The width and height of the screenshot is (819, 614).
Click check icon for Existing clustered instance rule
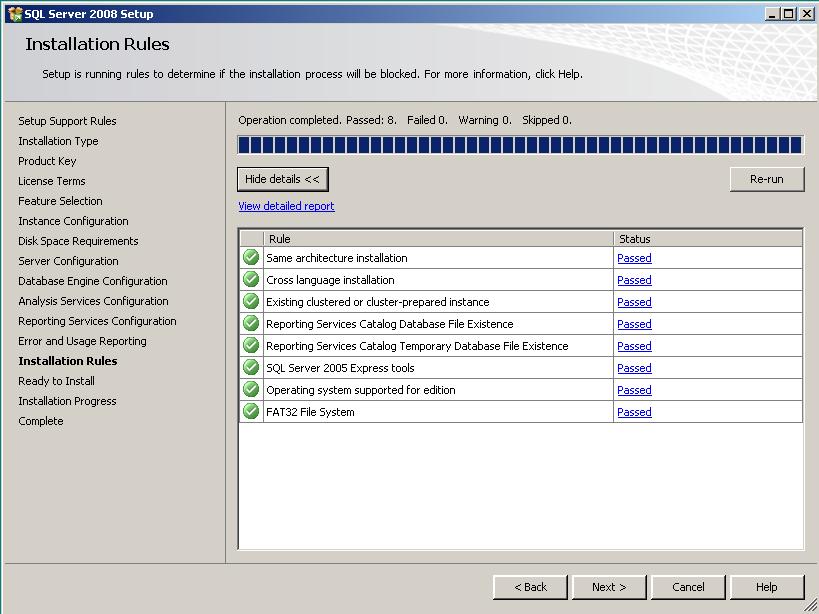(x=251, y=301)
